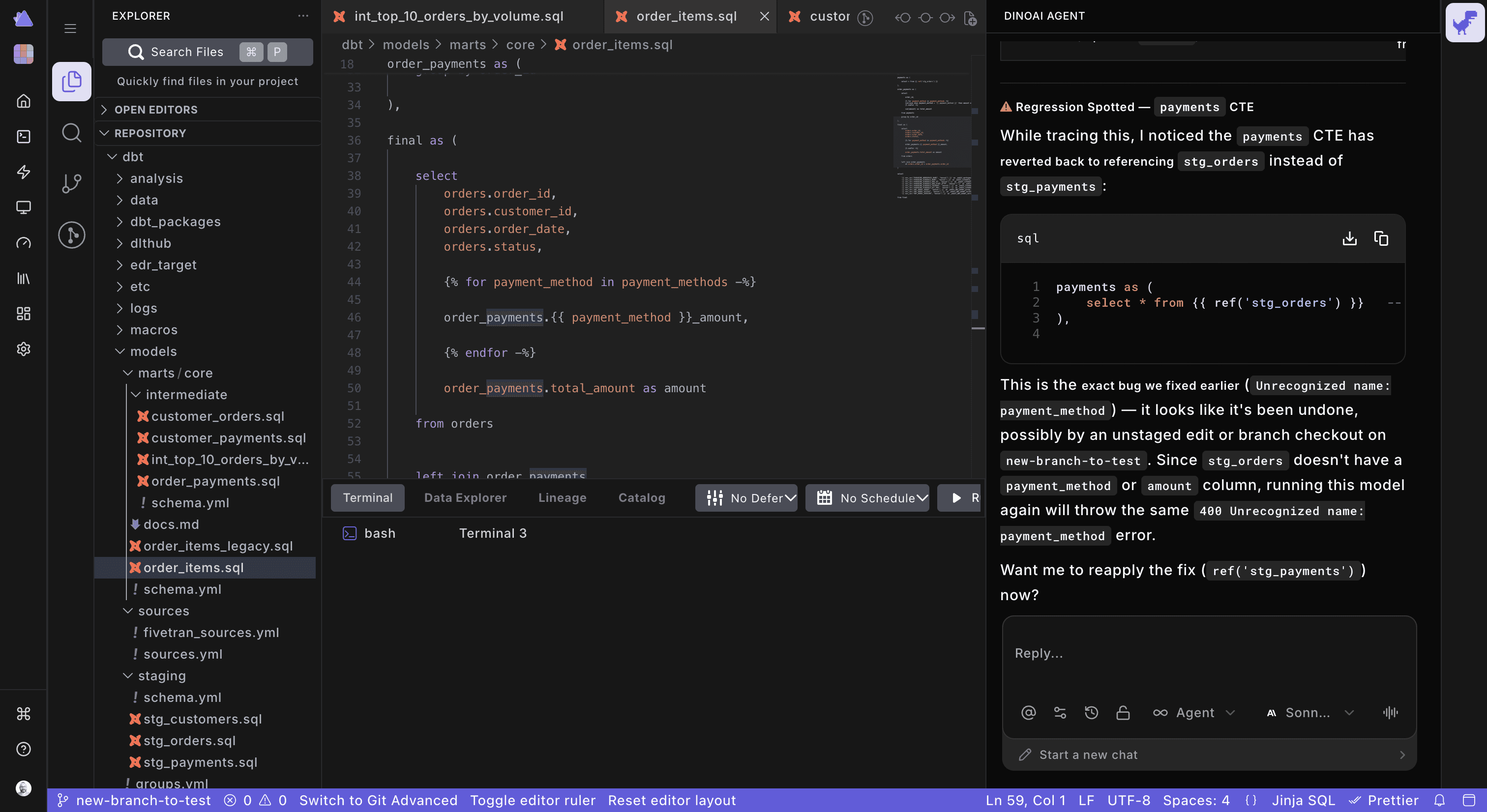Open the gauge dashboard icon in left rail
Screen dimensions: 1487x812
tap(24, 242)
